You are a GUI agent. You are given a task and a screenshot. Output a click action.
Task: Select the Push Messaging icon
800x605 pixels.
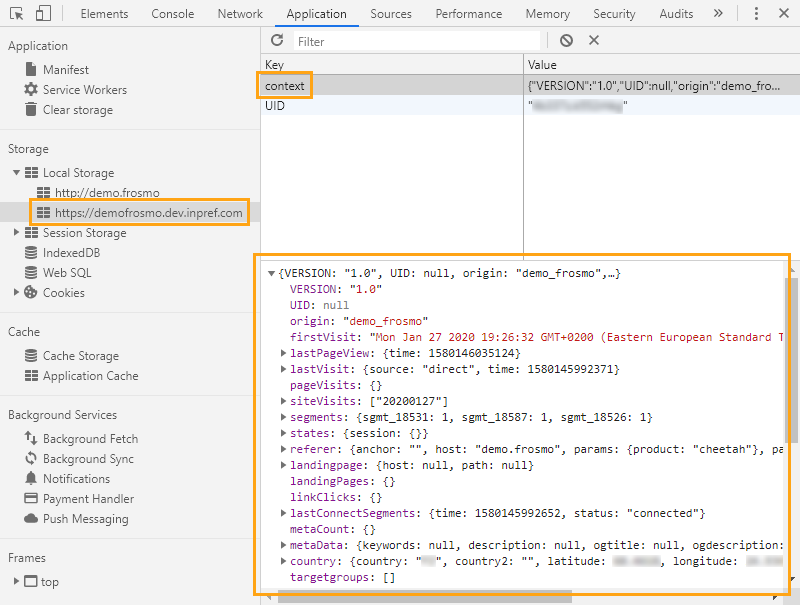(x=33, y=518)
